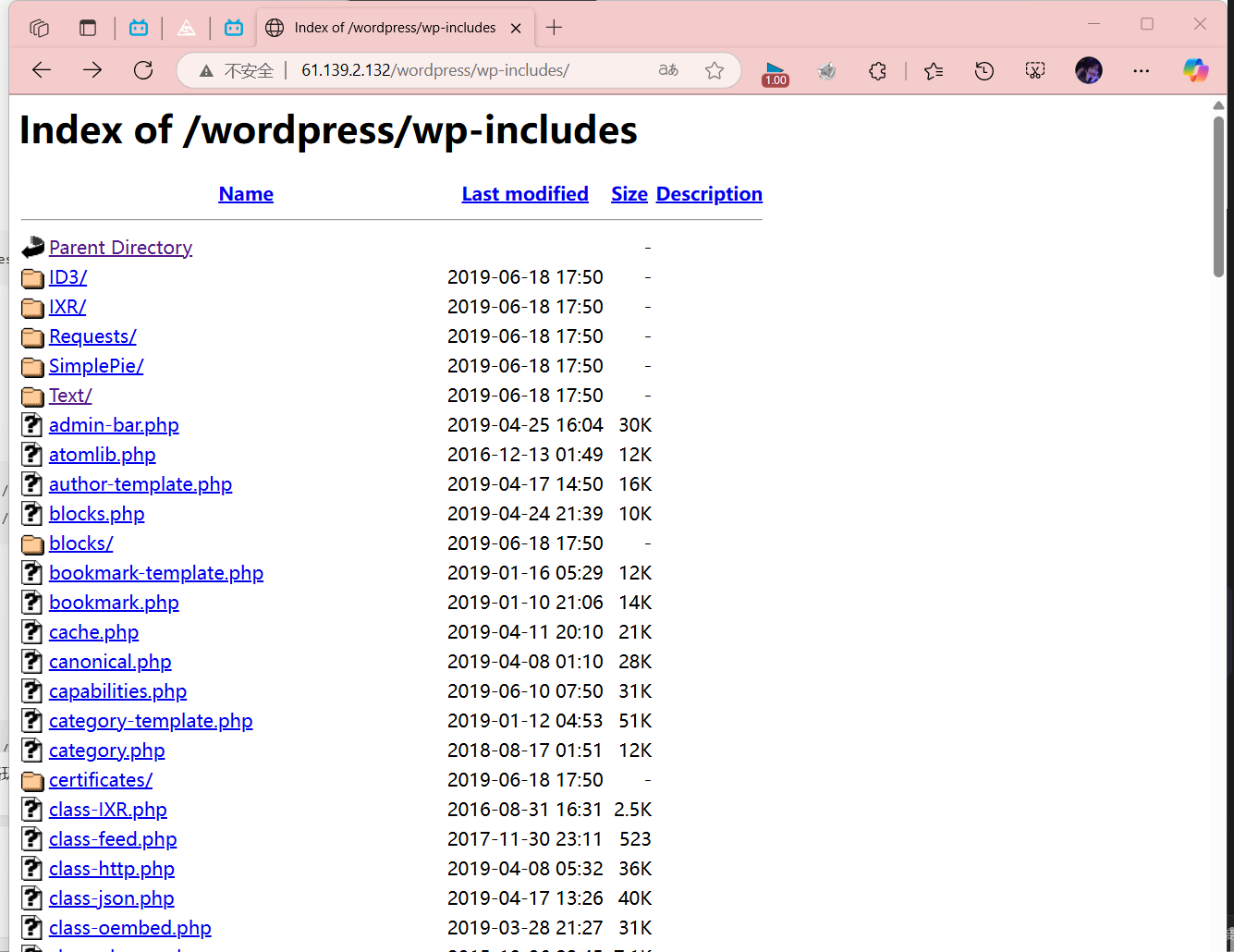
Task: Click the scrollbar up arrow
Action: click(x=1218, y=105)
